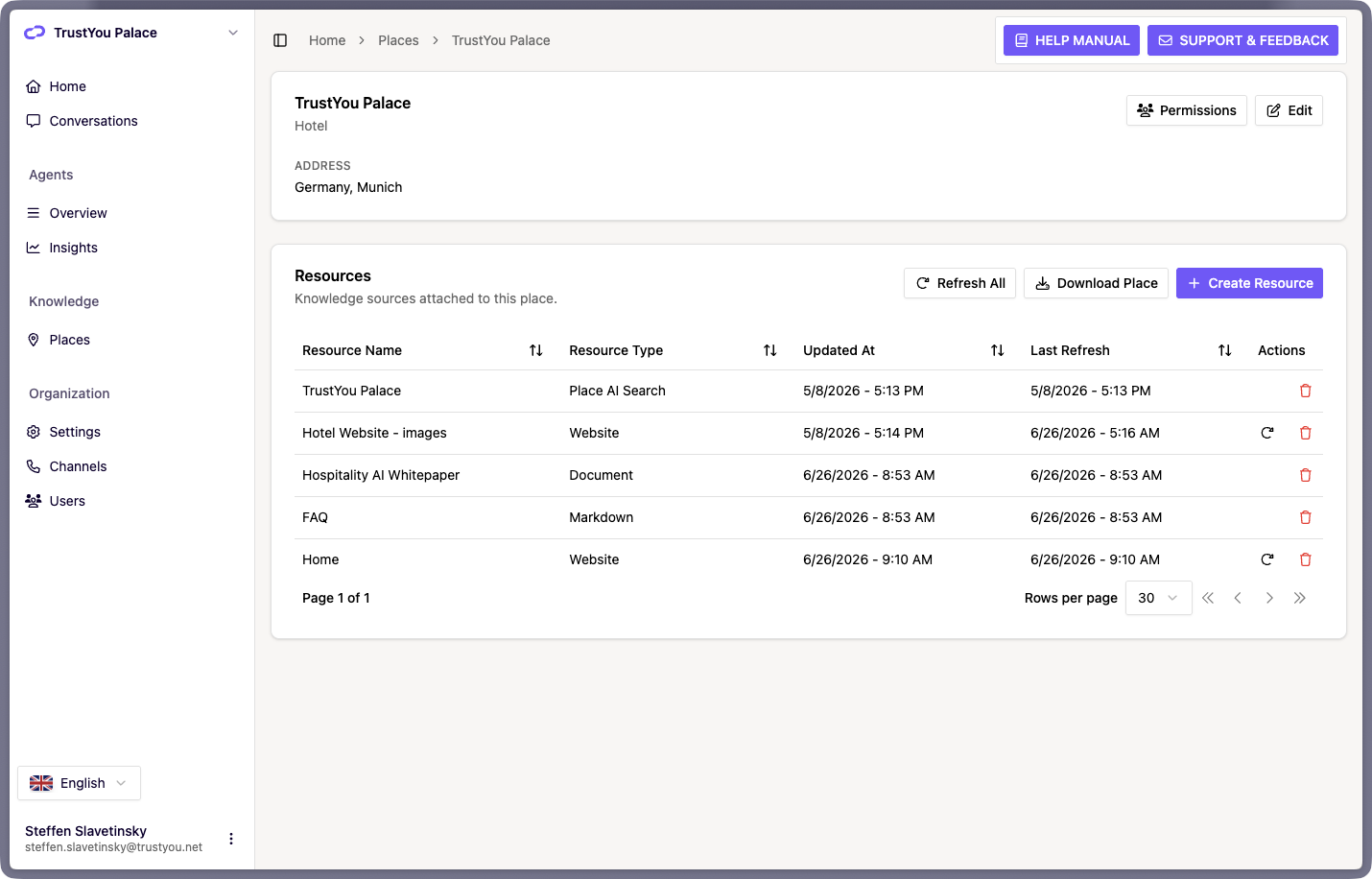Open Permissions for TrustYou Palace
Image resolution: width=1372 pixels, height=879 pixels.
click(x=1187, y=110)
